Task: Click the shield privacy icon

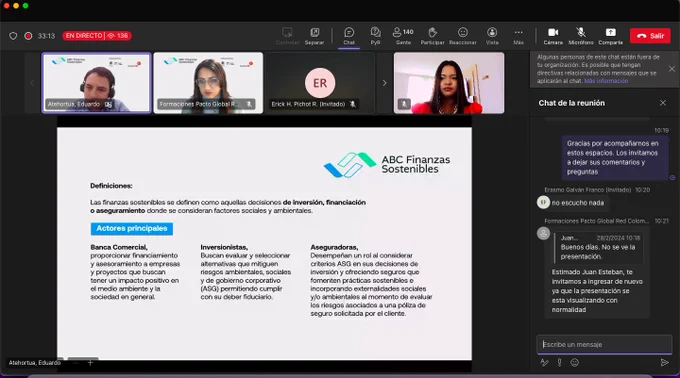Action: coord(13,36)
